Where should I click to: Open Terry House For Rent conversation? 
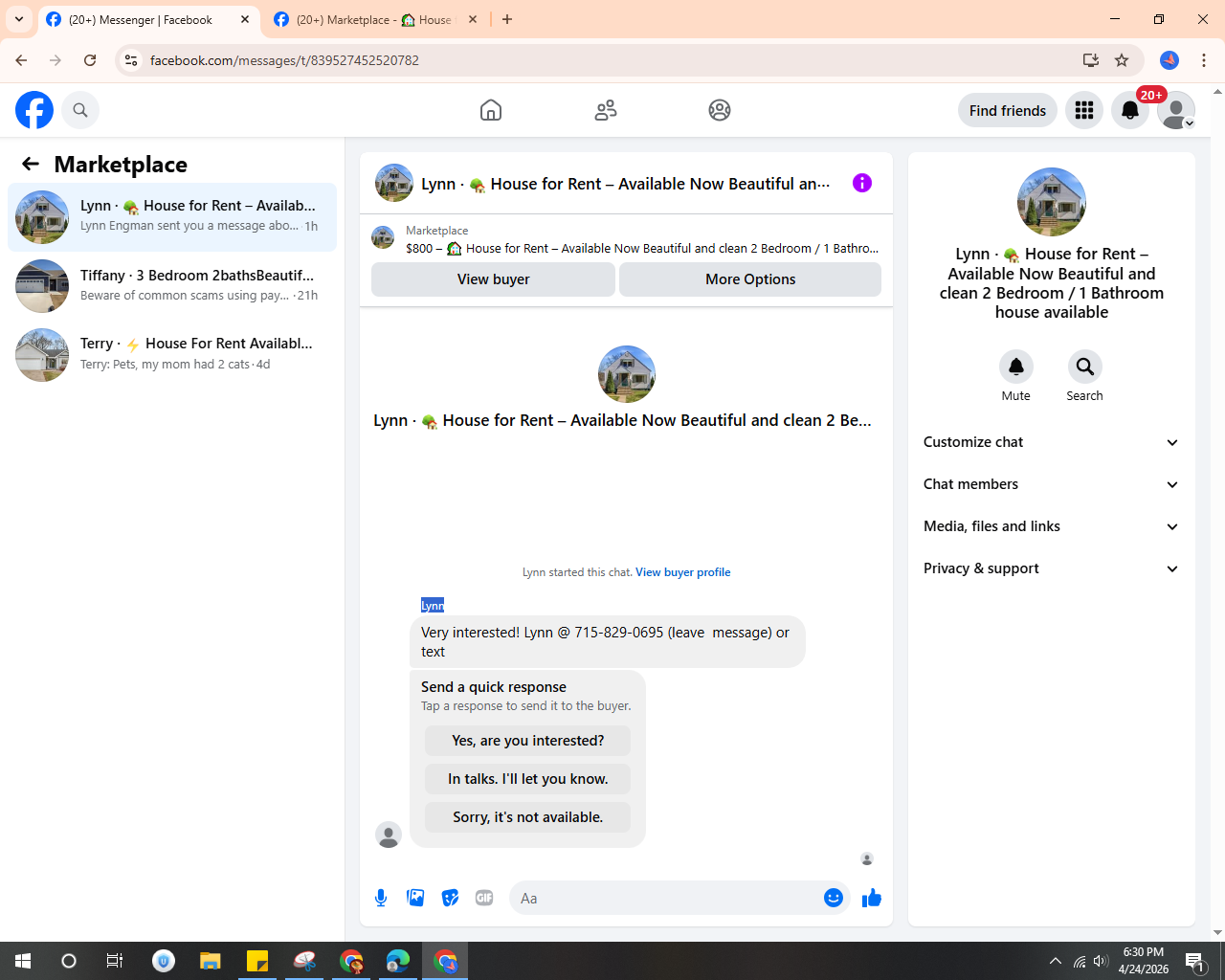tap(172, 355)
